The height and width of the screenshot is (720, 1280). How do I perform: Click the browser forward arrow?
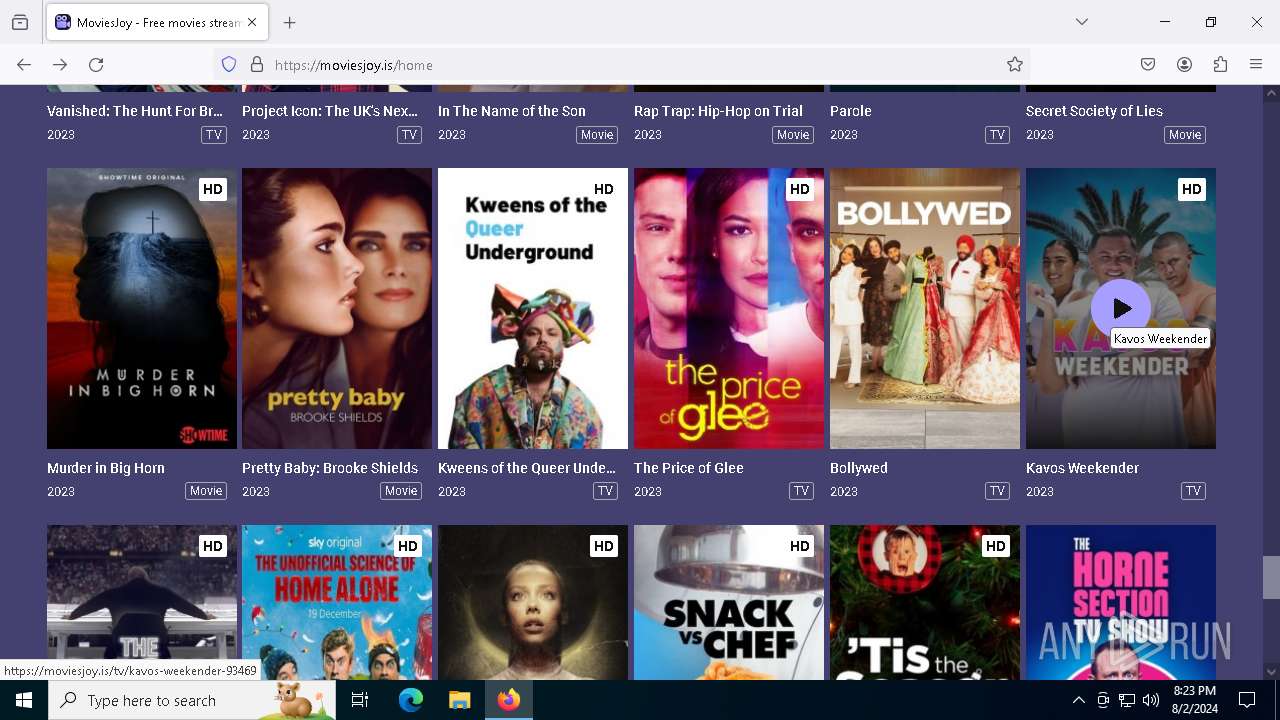(x=60, y=65)
